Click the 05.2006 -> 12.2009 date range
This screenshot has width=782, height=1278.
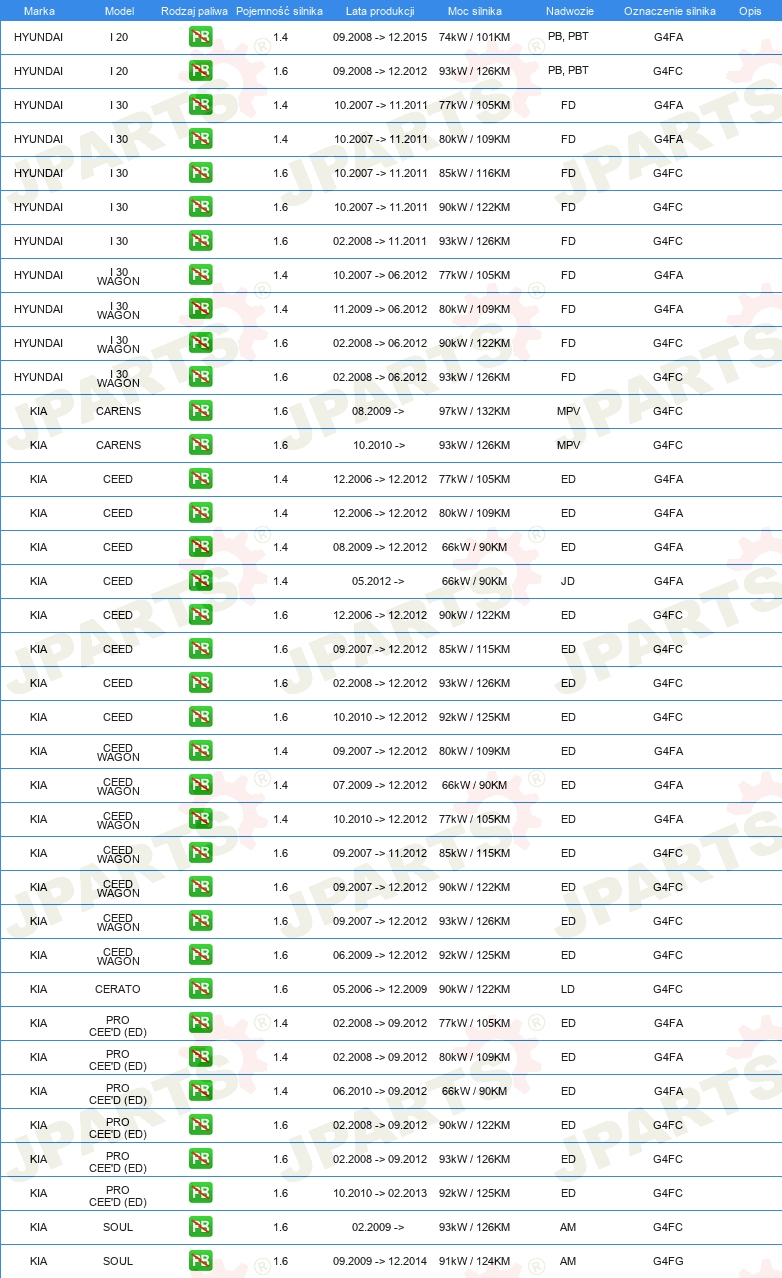pyautogui.click(x=380, y=989)
